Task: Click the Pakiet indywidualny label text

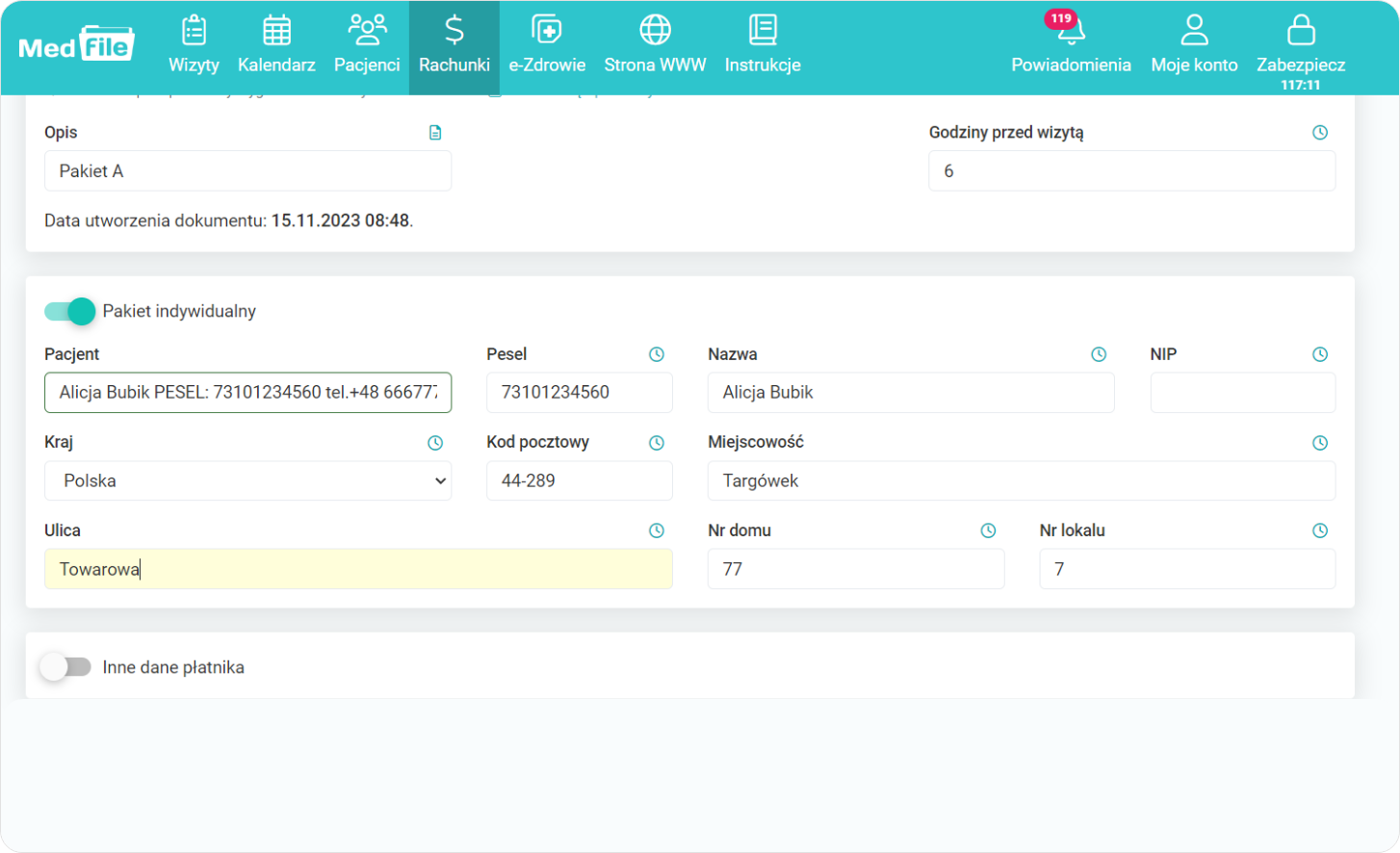Action: coord(179,311)
